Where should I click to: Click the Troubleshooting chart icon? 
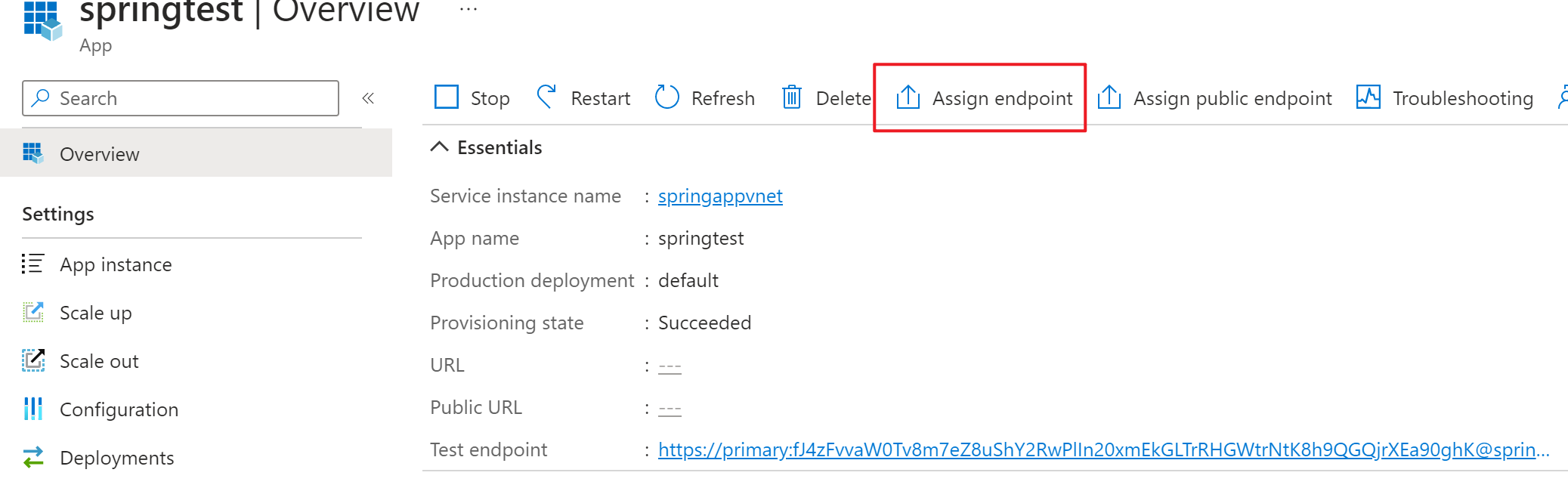[x=1368, y=97]
